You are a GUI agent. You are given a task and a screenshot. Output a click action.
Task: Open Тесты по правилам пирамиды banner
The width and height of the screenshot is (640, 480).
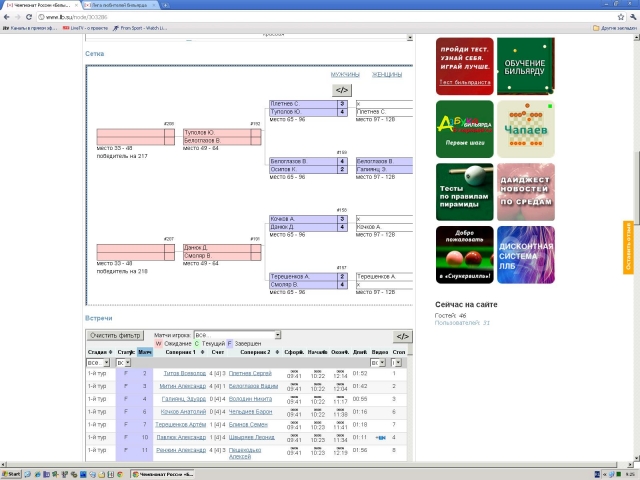pos(464,192)
